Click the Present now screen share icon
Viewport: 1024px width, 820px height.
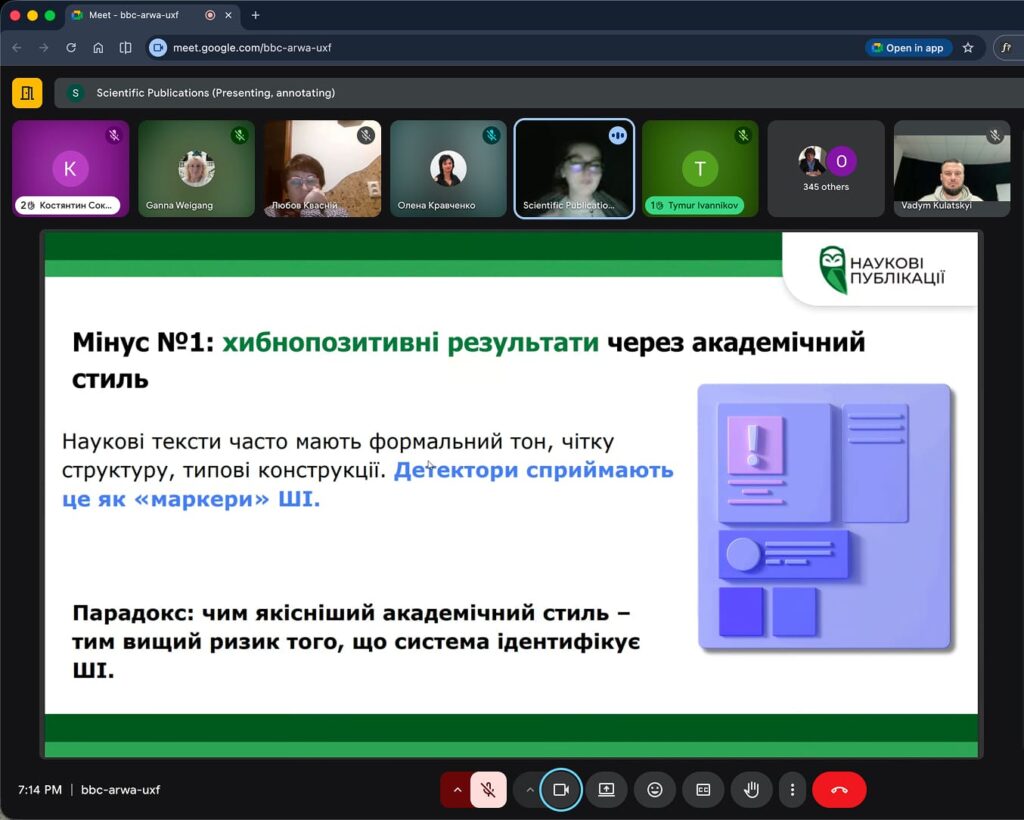[x=606, y=789]
